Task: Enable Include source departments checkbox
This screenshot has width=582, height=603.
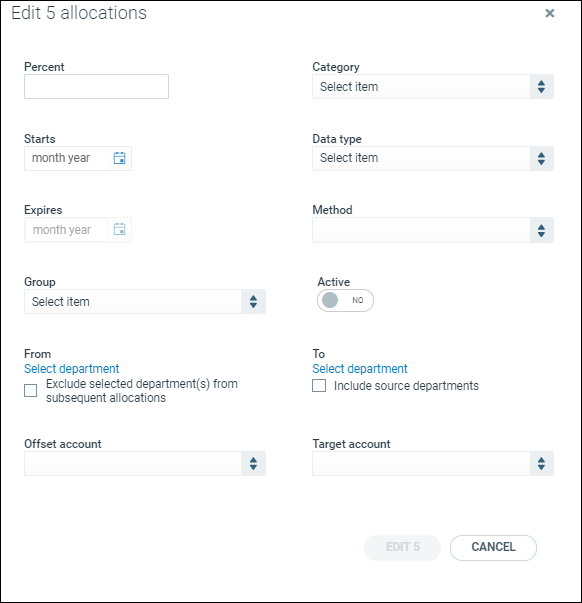Action: (x=319, y=385)
